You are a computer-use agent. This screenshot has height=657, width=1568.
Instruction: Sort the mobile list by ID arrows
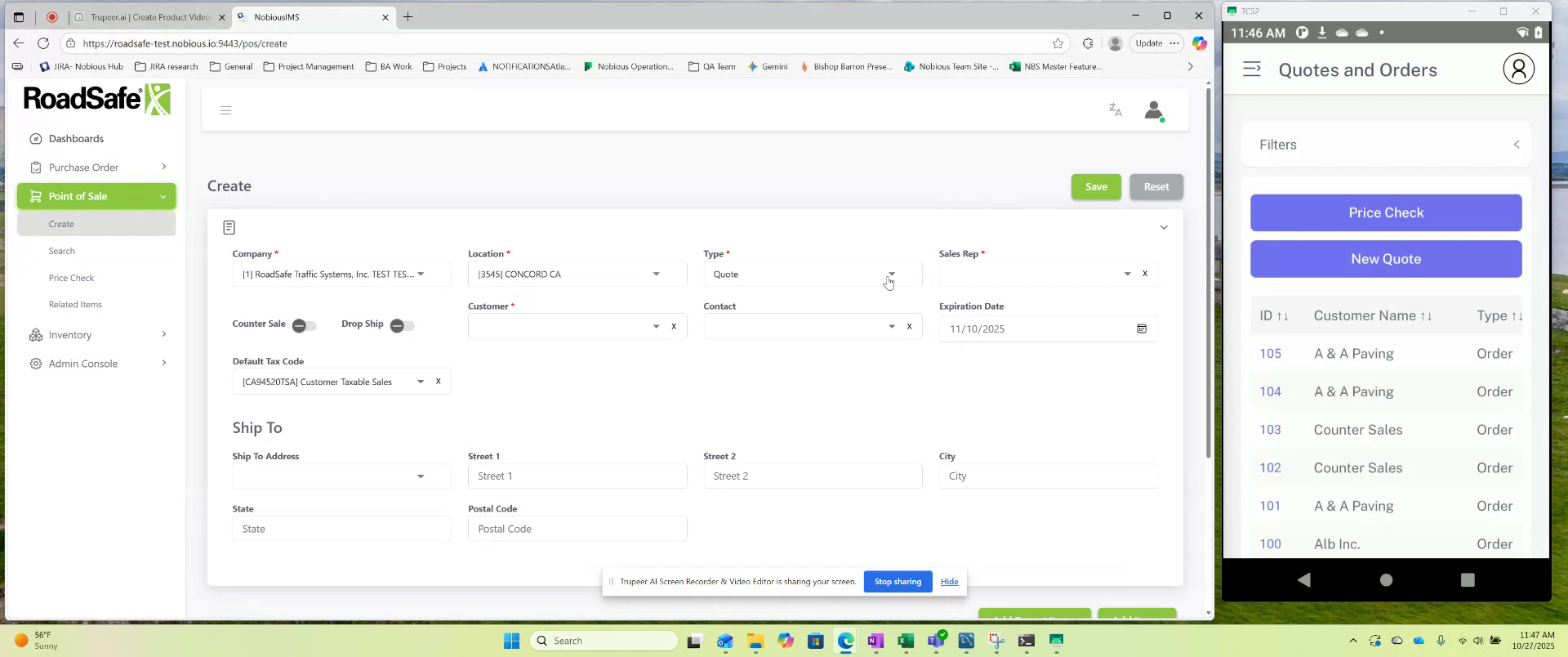(1282, 316)
